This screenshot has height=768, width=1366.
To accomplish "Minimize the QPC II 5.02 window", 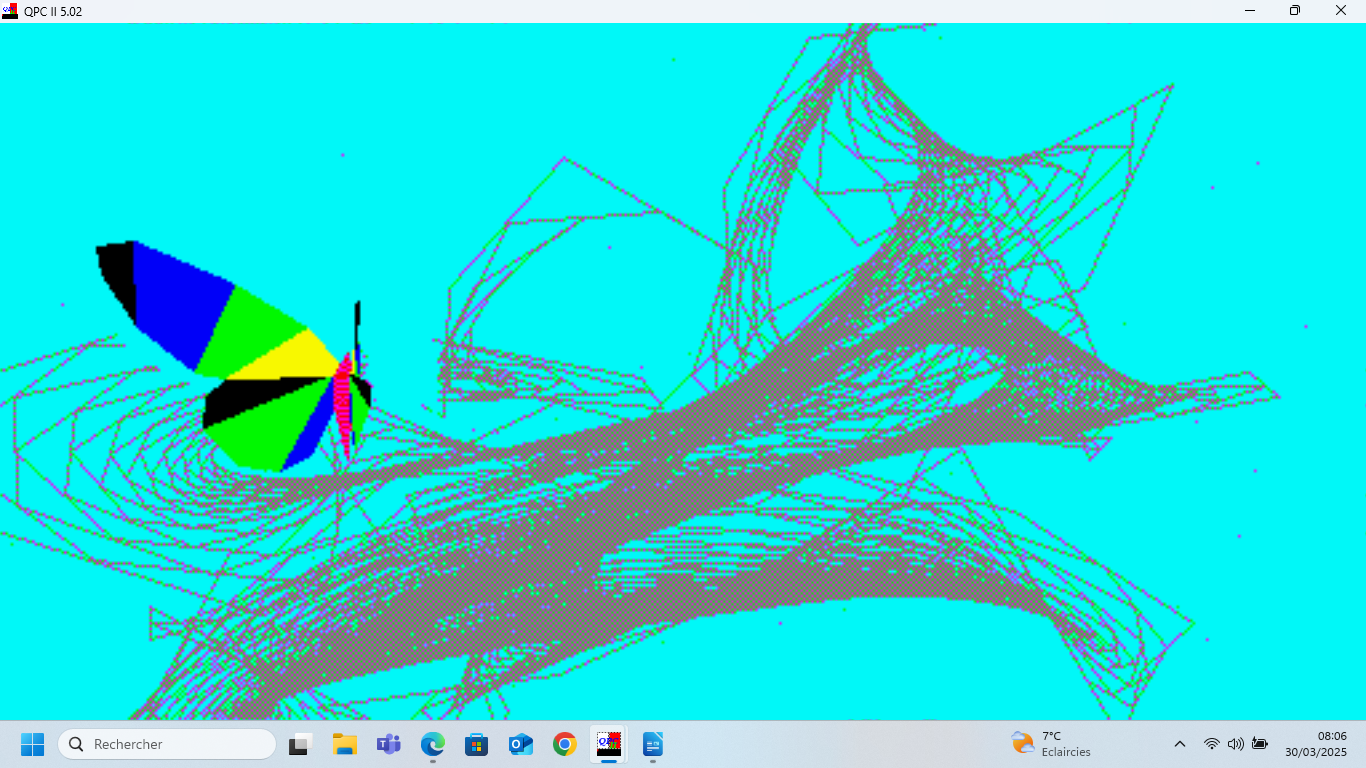I will click(x=1250, y=11).
